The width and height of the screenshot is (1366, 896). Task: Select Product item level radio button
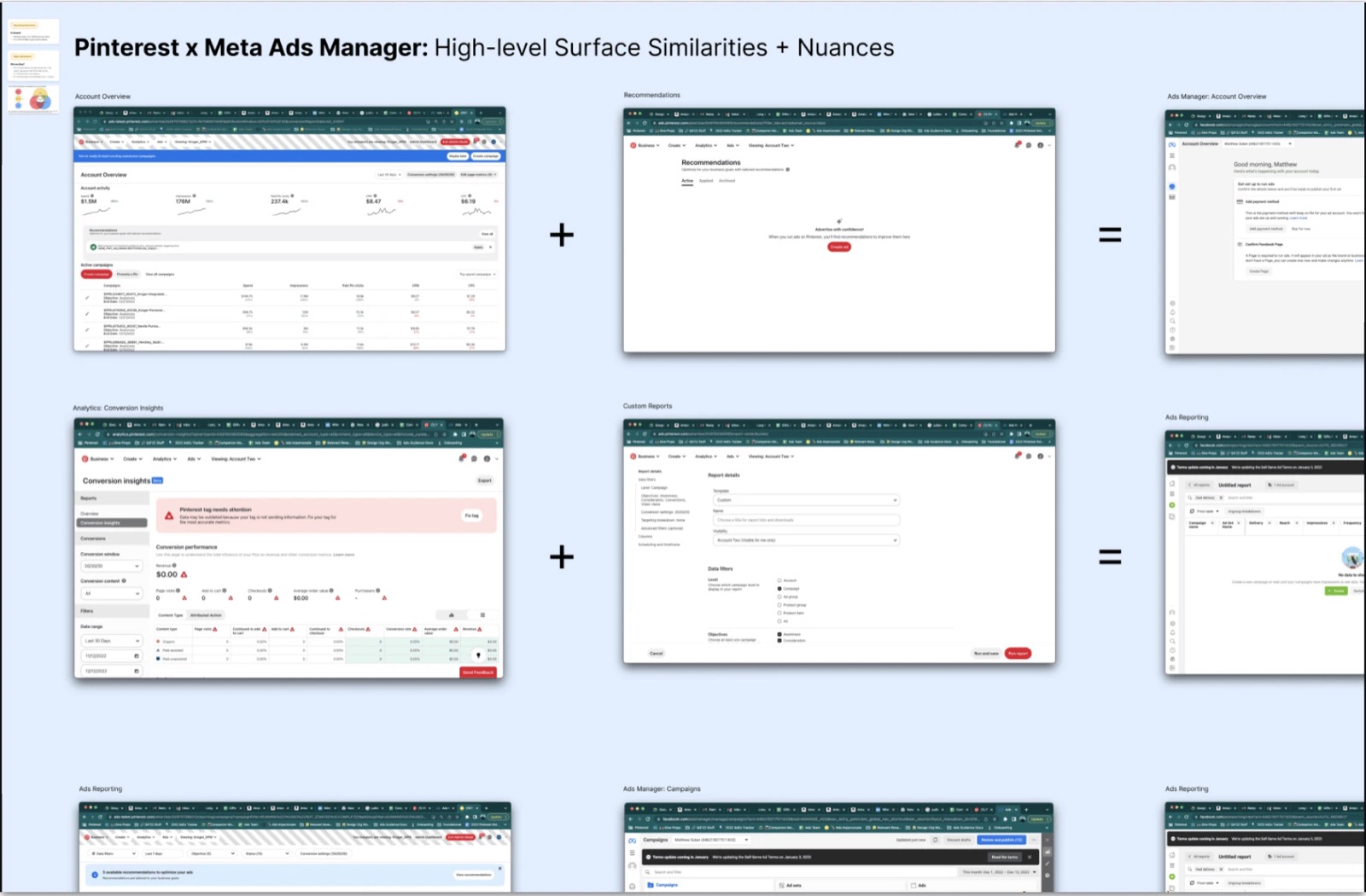click(779, 613)
